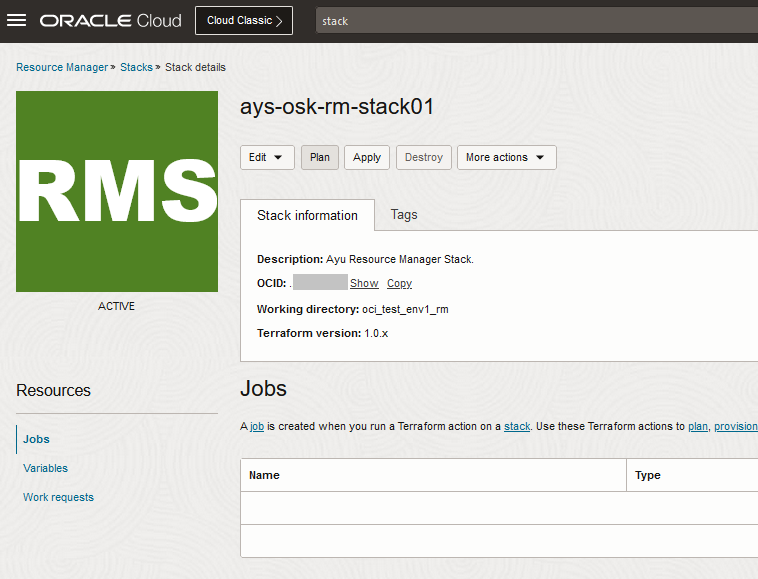The width and height of the screenshot is (758, 579).
Task: Select the Stack information tab
Action: click(307, 215)
